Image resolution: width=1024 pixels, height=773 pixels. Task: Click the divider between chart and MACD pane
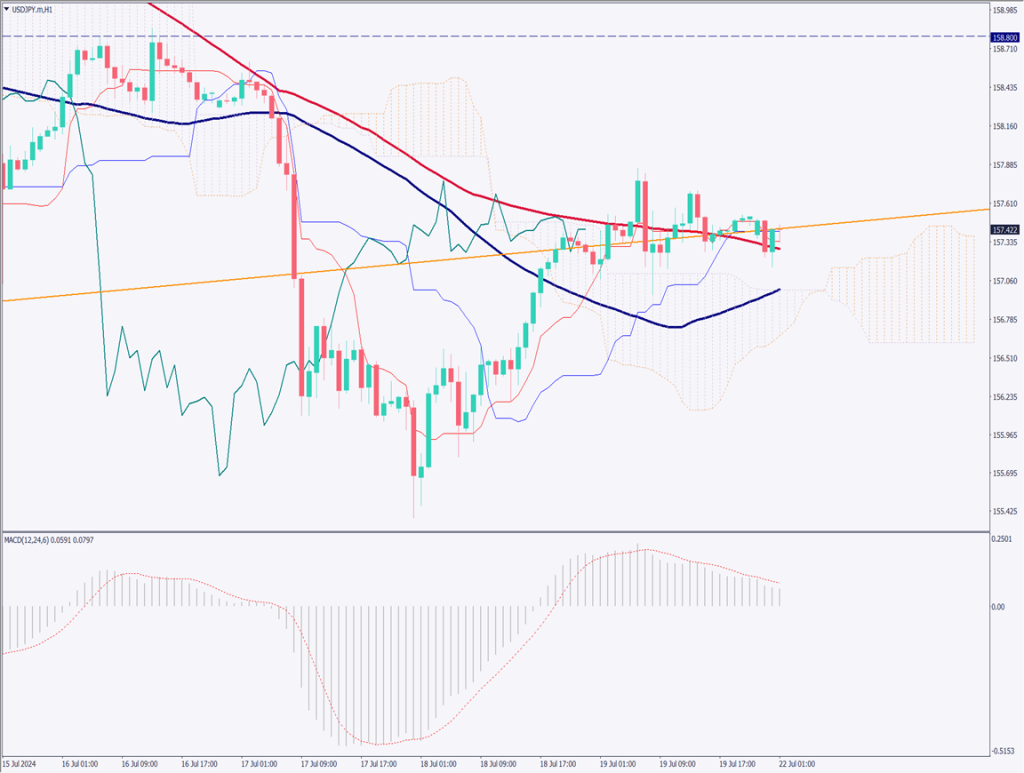[500, 529]
